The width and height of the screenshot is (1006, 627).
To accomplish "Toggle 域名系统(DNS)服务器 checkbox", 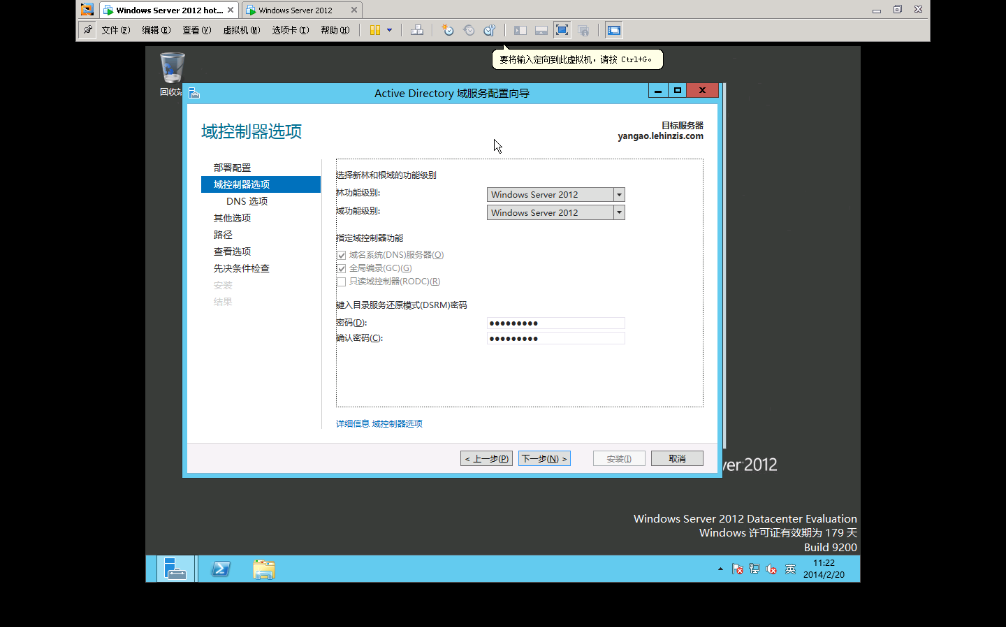I will point(341,255).
